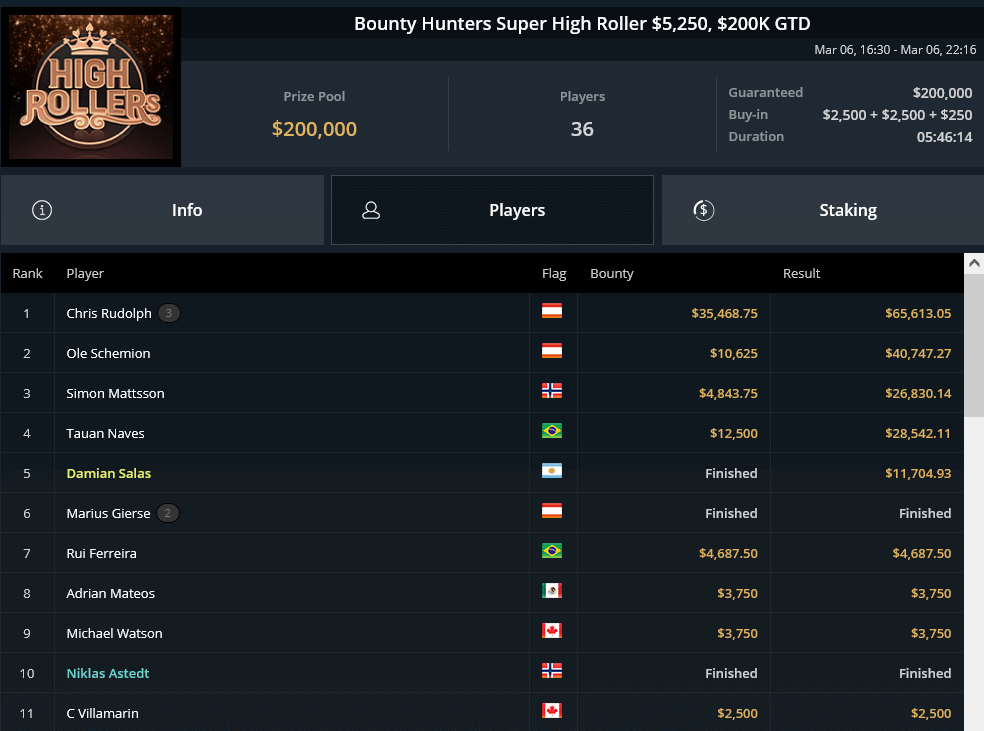Click the Brazil flag beside Tauan Naves

point(551,433)
